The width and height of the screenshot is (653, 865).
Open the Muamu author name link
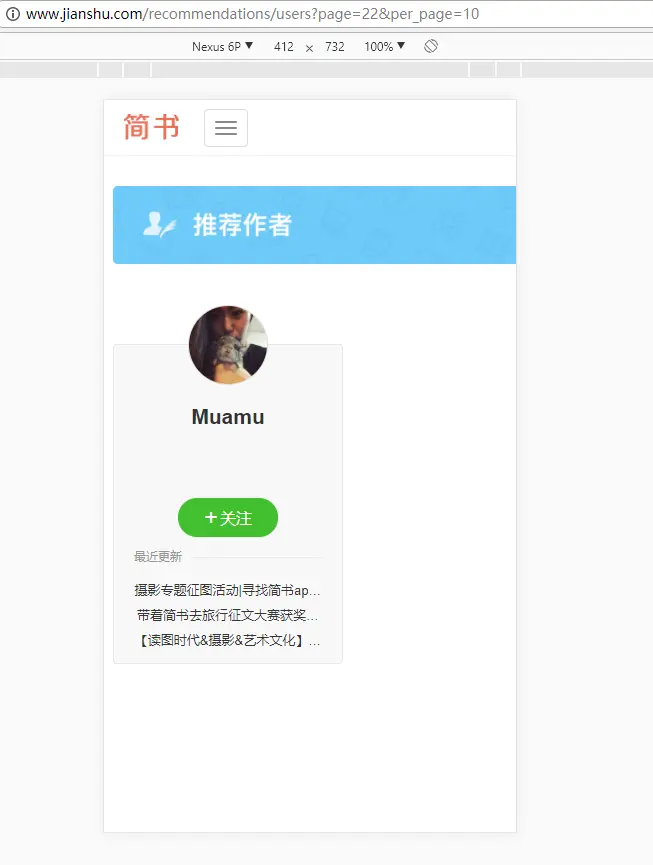pyautogui.click(x=228, y=417)
